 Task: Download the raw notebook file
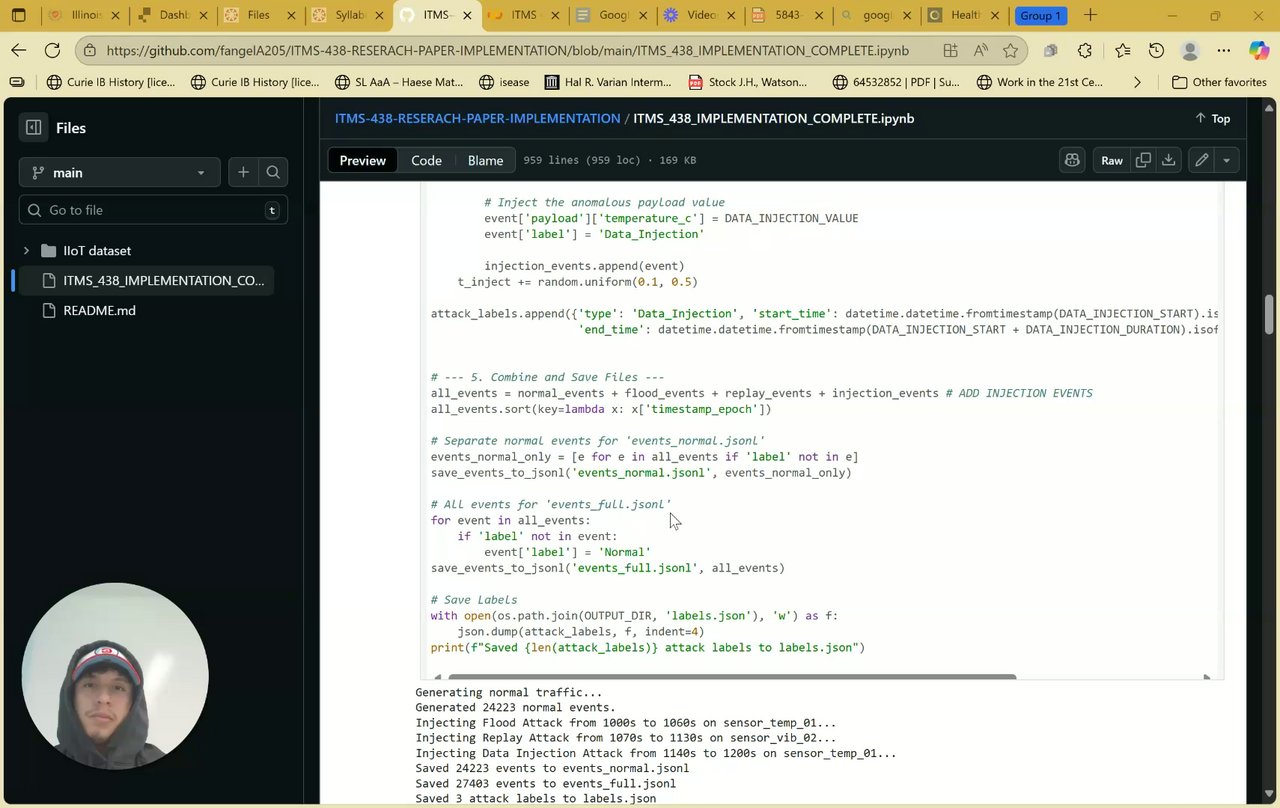point(1168,160)
